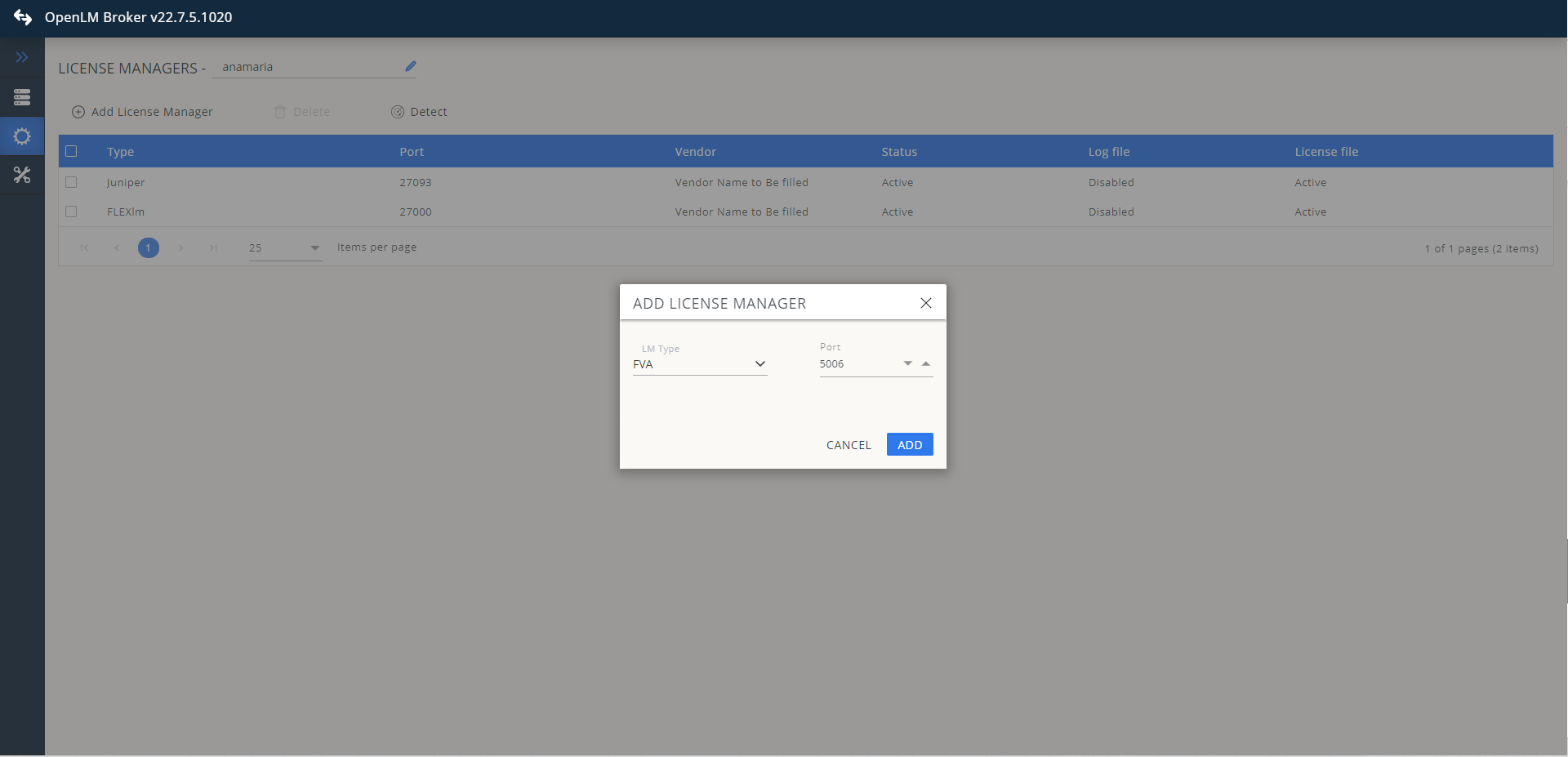Click the pencil icon to edit anamaria name
Image resolution: width=1568 pixels, height=757 pixels.
(409, 66)
